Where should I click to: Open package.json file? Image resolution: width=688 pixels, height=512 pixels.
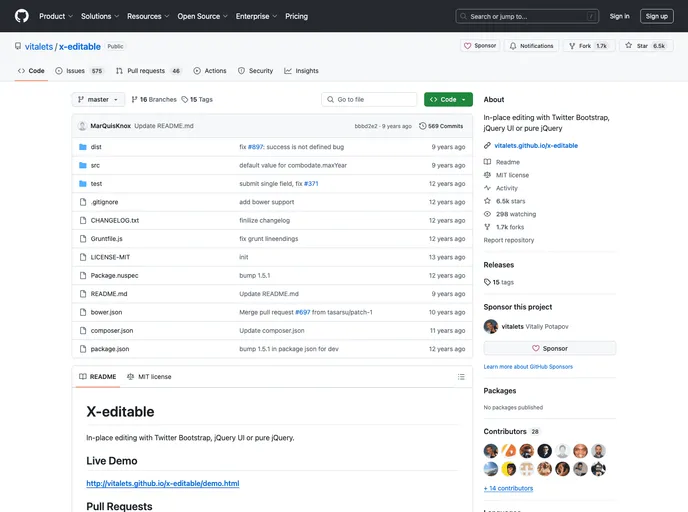pos(110,349)
